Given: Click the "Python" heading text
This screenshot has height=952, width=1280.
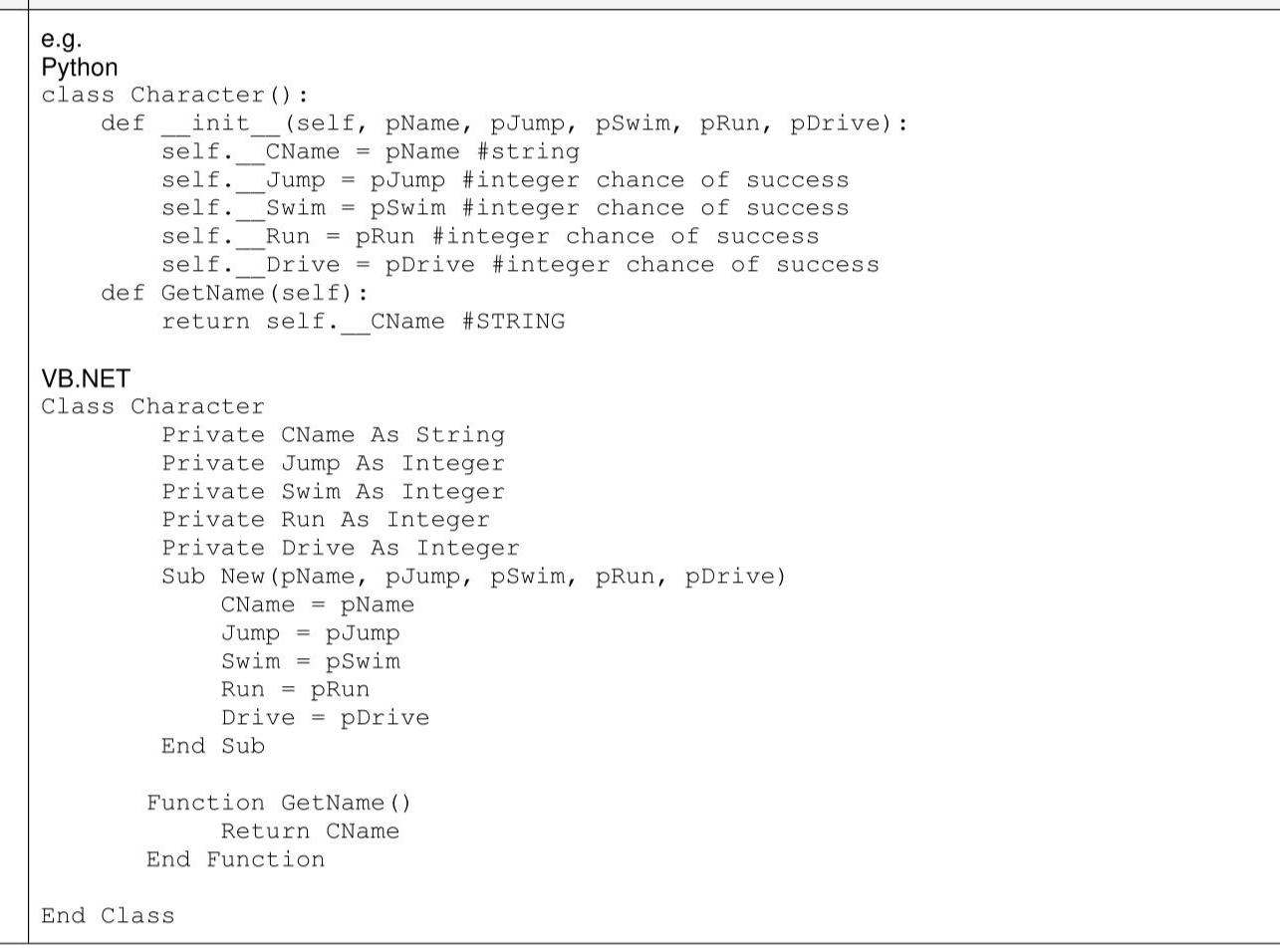Looking at the screenshot, I should tap(79, 68).
